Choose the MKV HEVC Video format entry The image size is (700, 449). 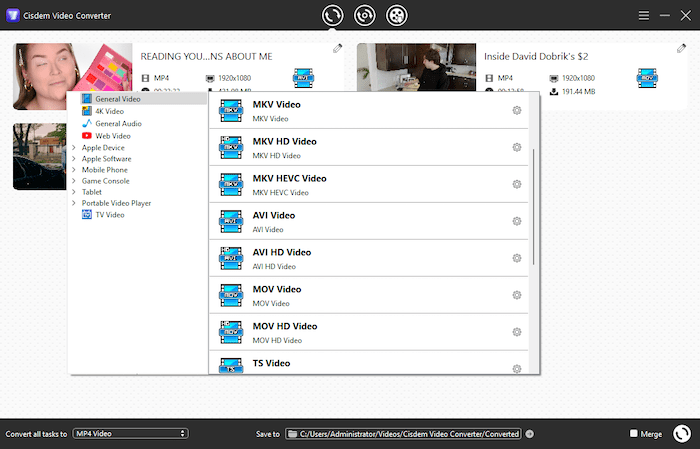pos(369,185)
